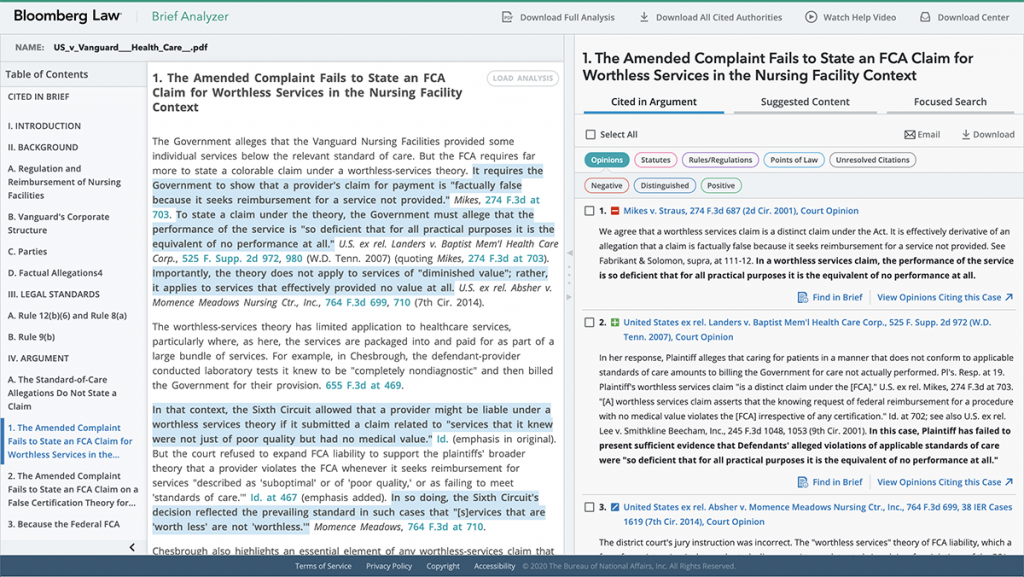Viewport: 1024px width, 577px height.
Task: Open the Landers v. Baptist Mem'l case link
Action: coord(807,330)
